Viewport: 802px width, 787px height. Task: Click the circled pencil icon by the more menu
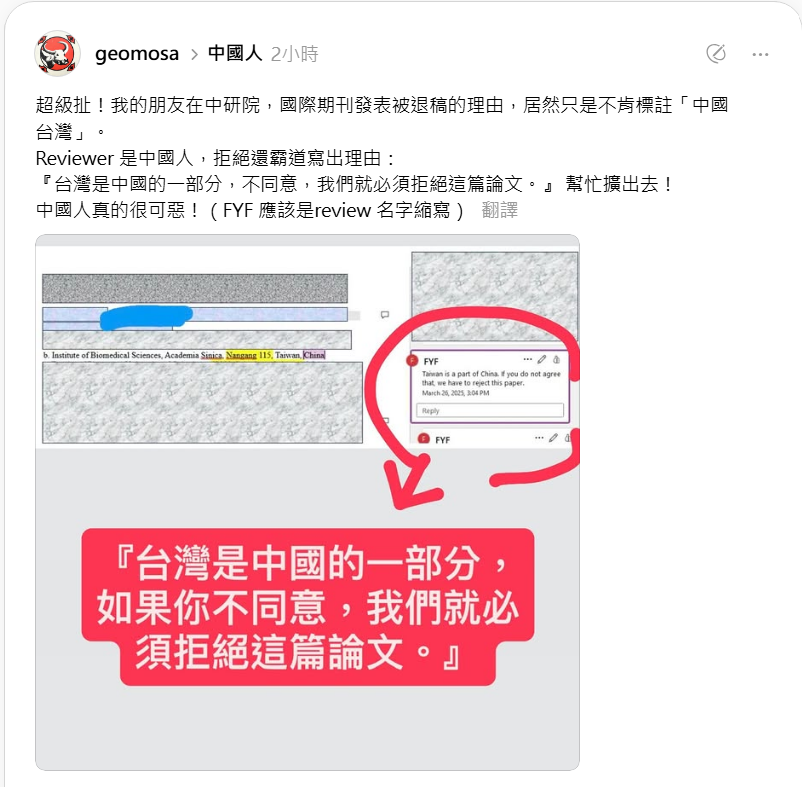pyautogui.click(x=716, y=53)
